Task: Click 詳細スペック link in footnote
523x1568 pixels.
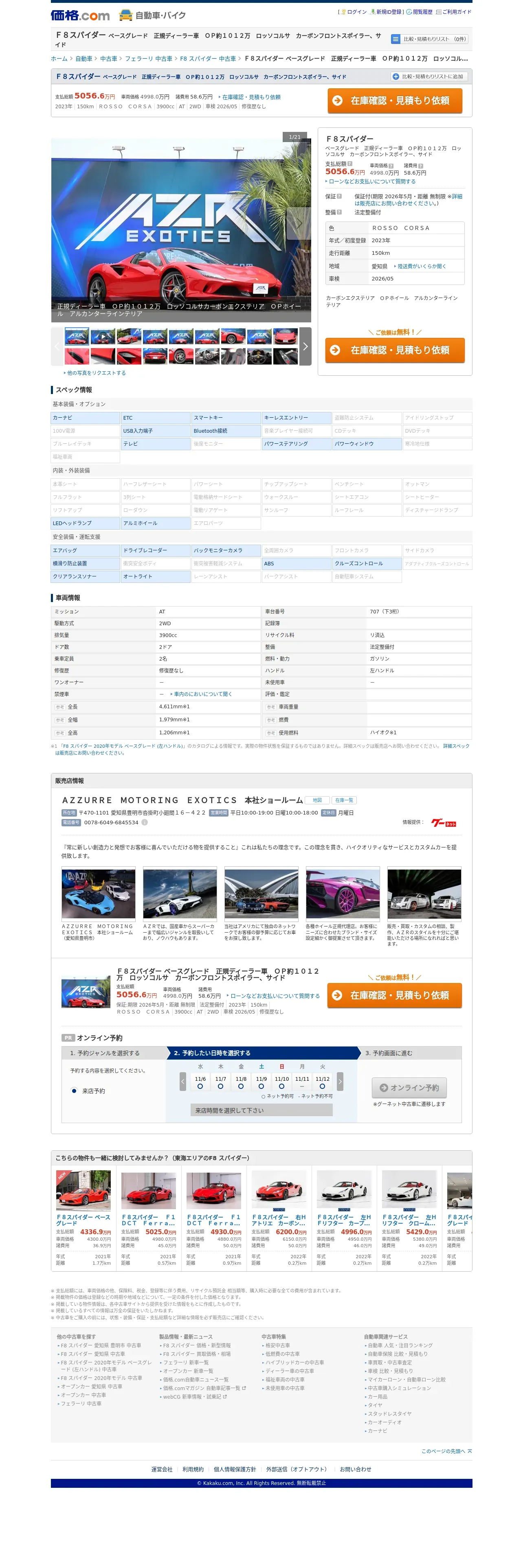Action: tap(456, 746)
